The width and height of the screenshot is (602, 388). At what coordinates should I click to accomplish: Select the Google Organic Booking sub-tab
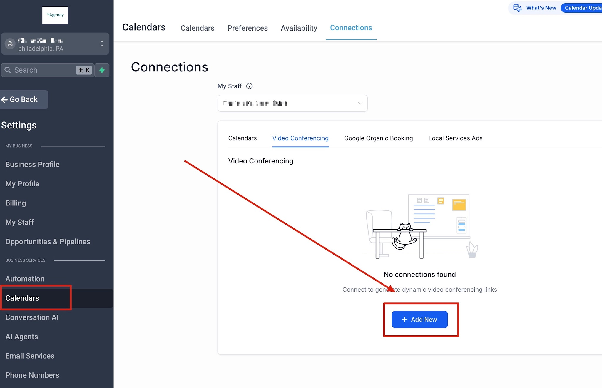379,138
